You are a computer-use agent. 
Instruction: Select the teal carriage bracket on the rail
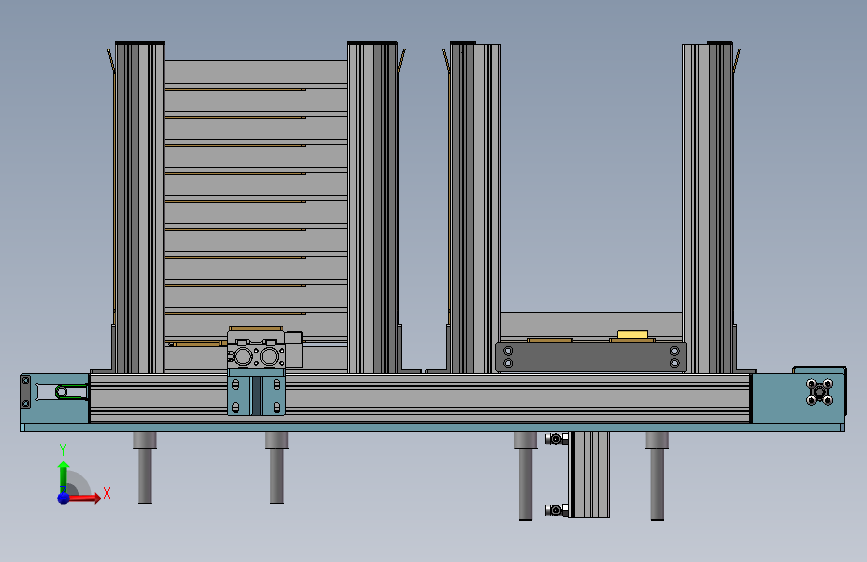tap(257, 392)
